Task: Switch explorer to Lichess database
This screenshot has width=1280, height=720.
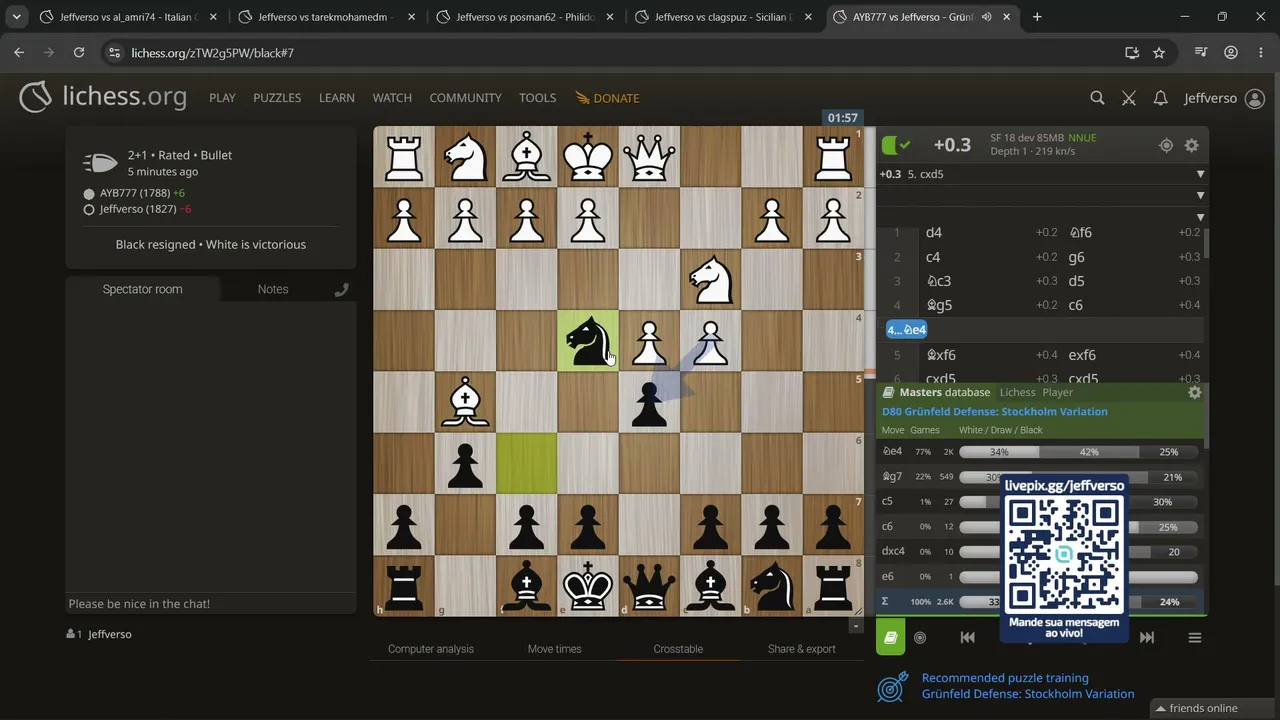Action: click(x=1018, y=393)
